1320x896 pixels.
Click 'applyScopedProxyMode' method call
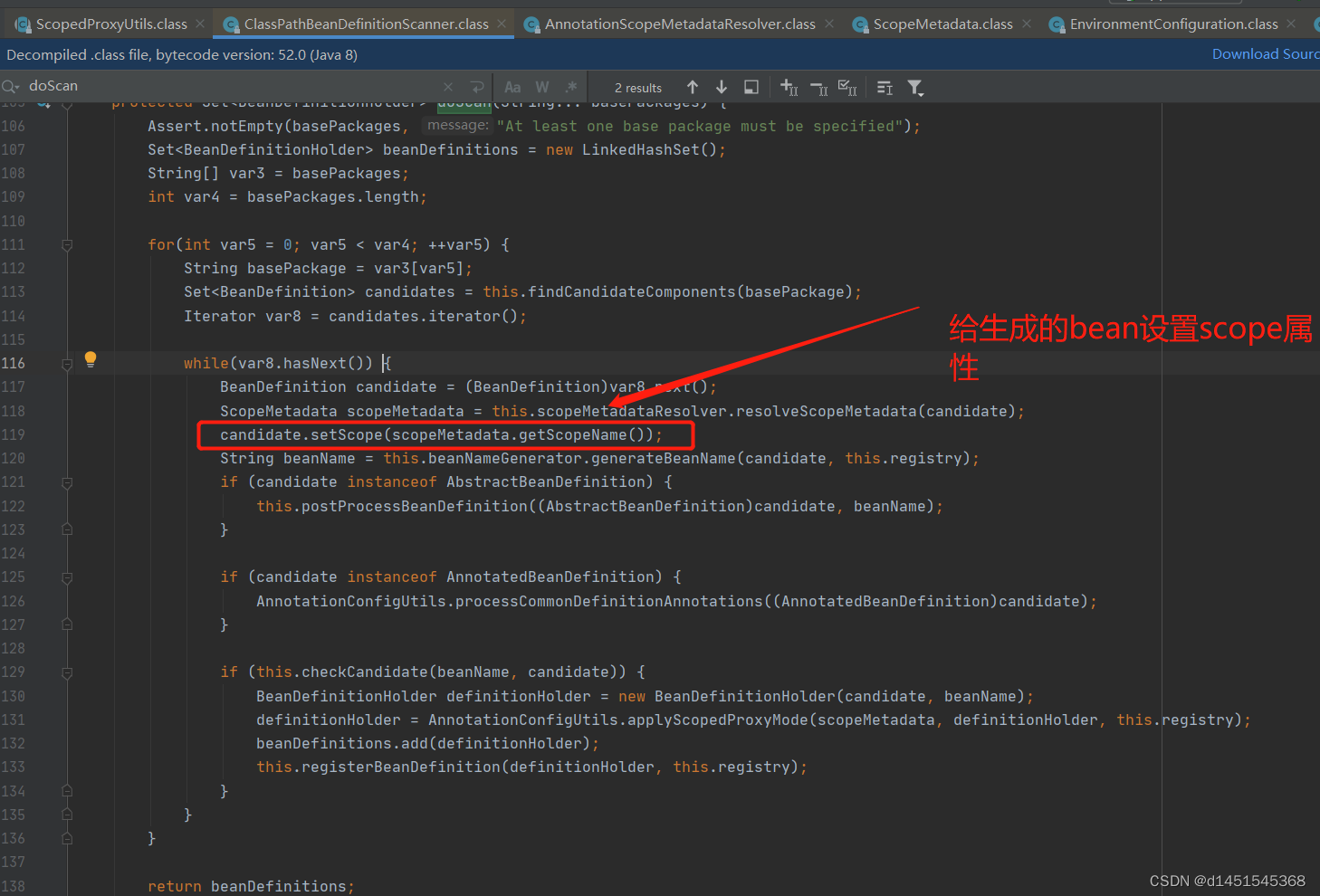pyautogui.click(x=718, y=720)
